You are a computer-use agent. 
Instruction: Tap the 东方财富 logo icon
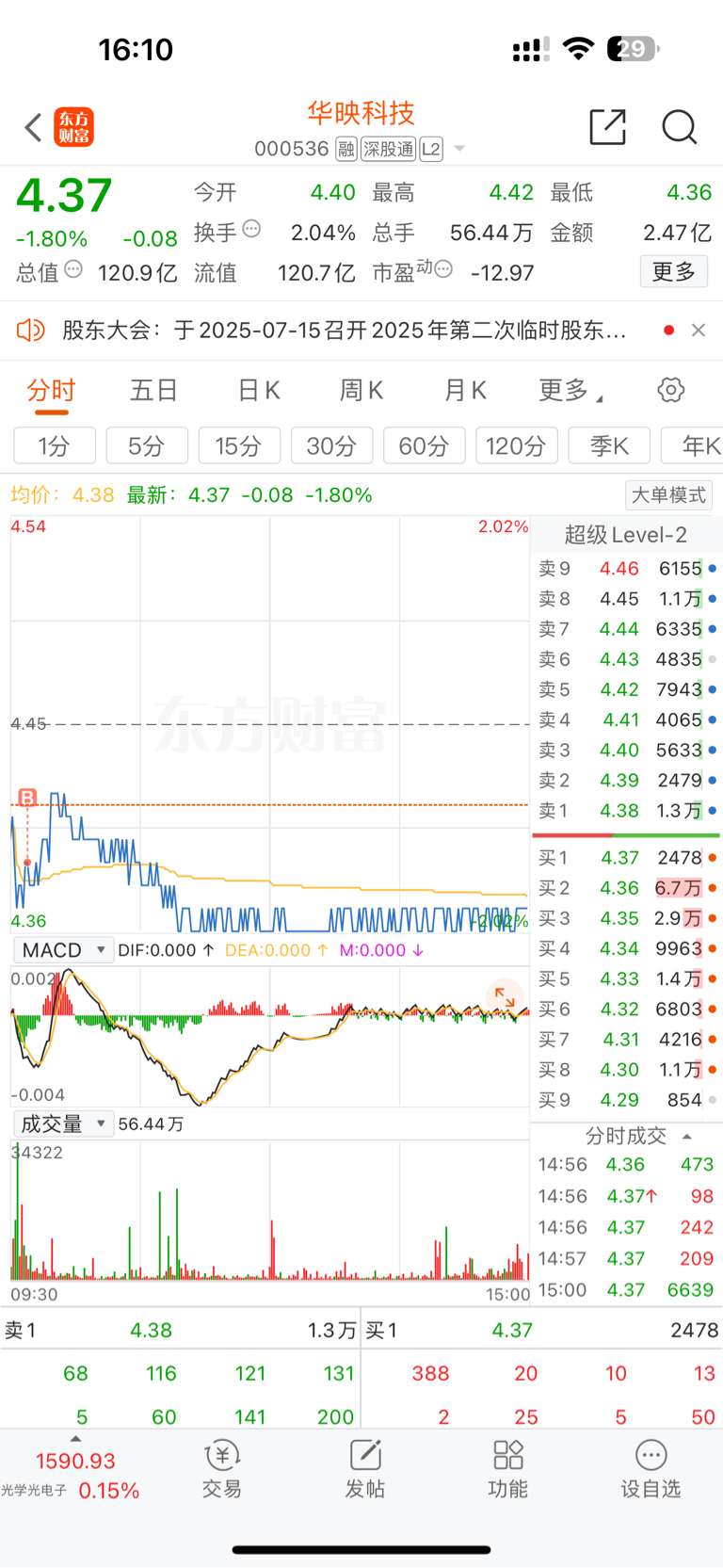(x=73, y=127)
